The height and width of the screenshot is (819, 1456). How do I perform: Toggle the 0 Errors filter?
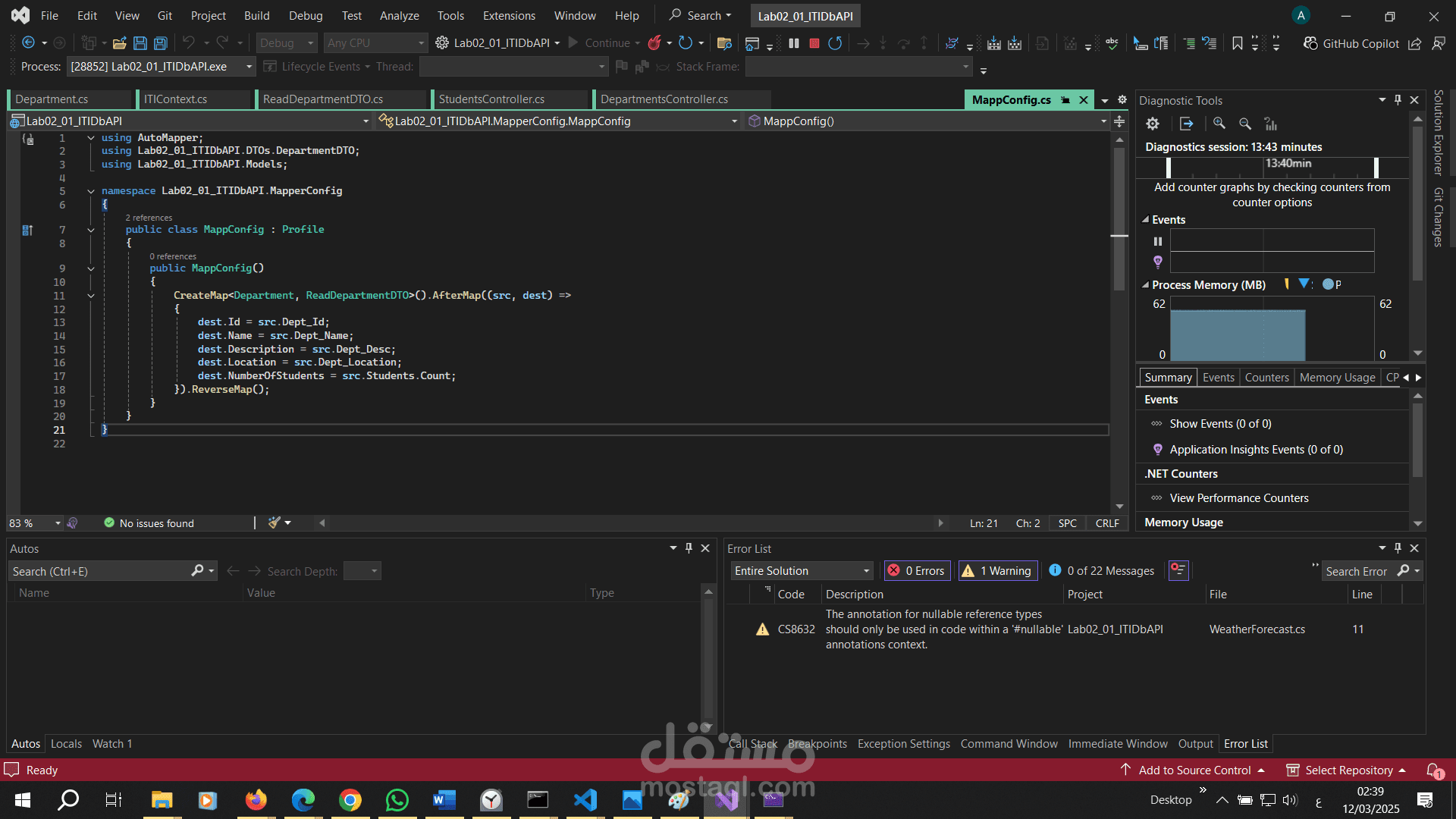point(917,571)
